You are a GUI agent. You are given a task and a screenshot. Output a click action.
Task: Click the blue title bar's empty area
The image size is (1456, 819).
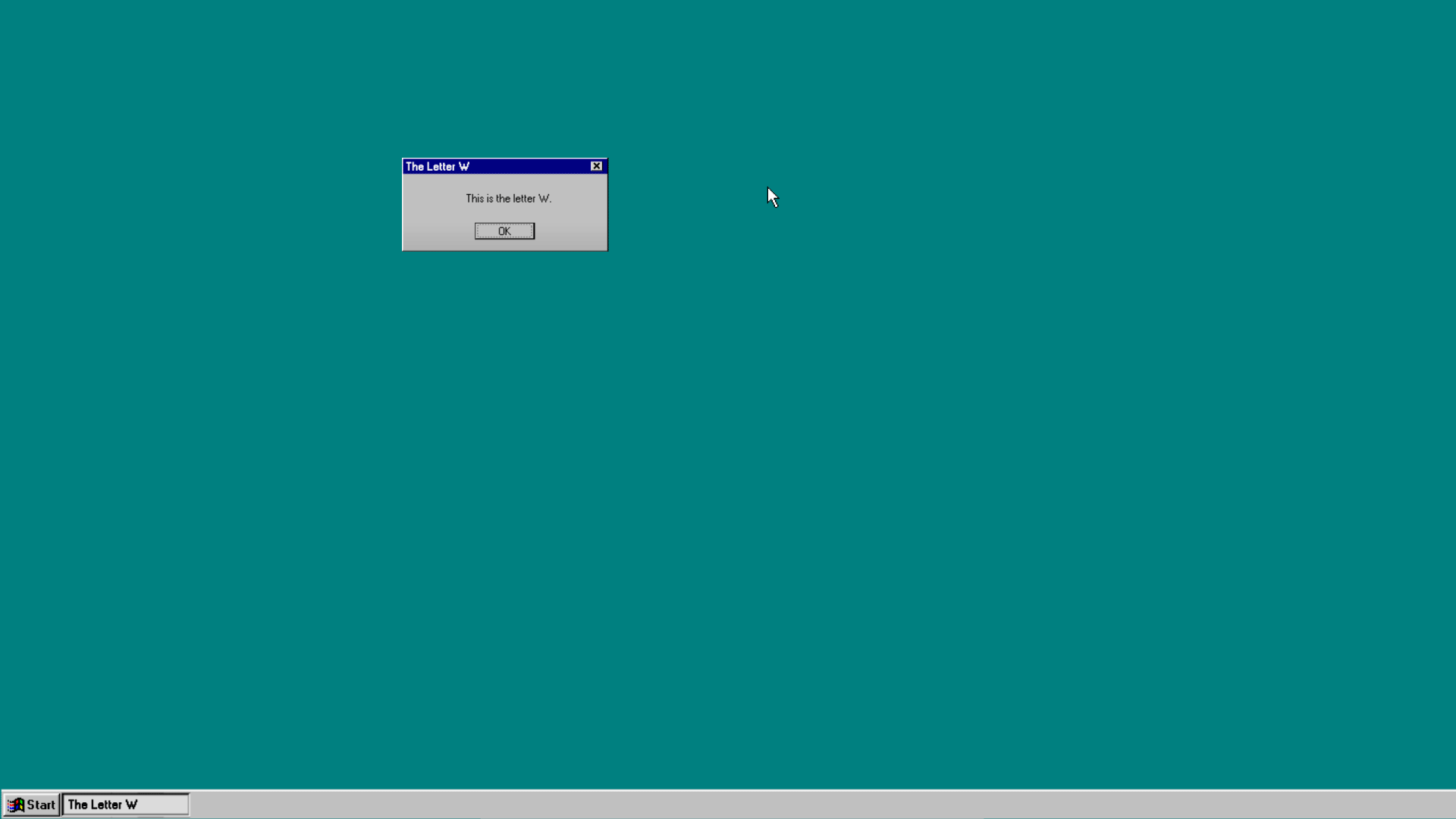(531, 166)
